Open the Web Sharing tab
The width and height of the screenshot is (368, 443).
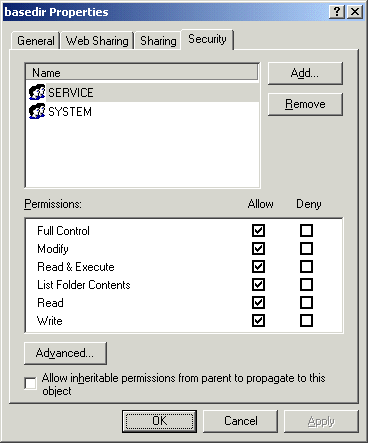(x=97, y=41)
